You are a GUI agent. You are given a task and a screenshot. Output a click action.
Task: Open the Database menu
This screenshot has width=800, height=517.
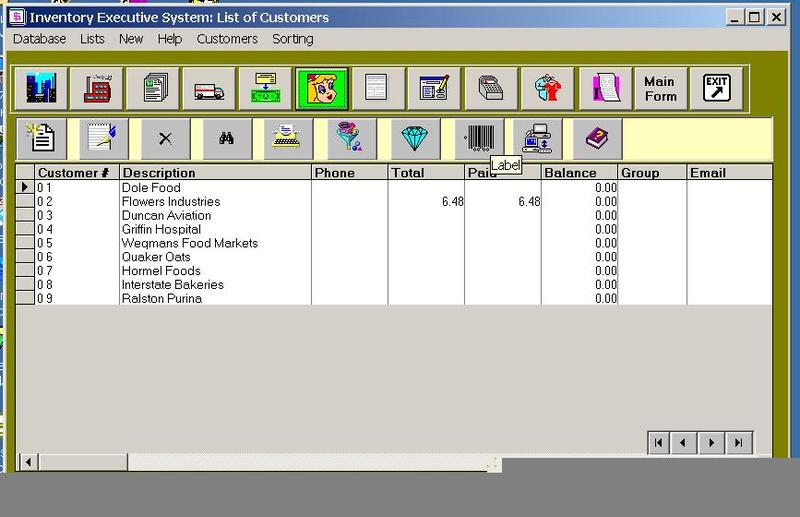click(x=39, y=39)
